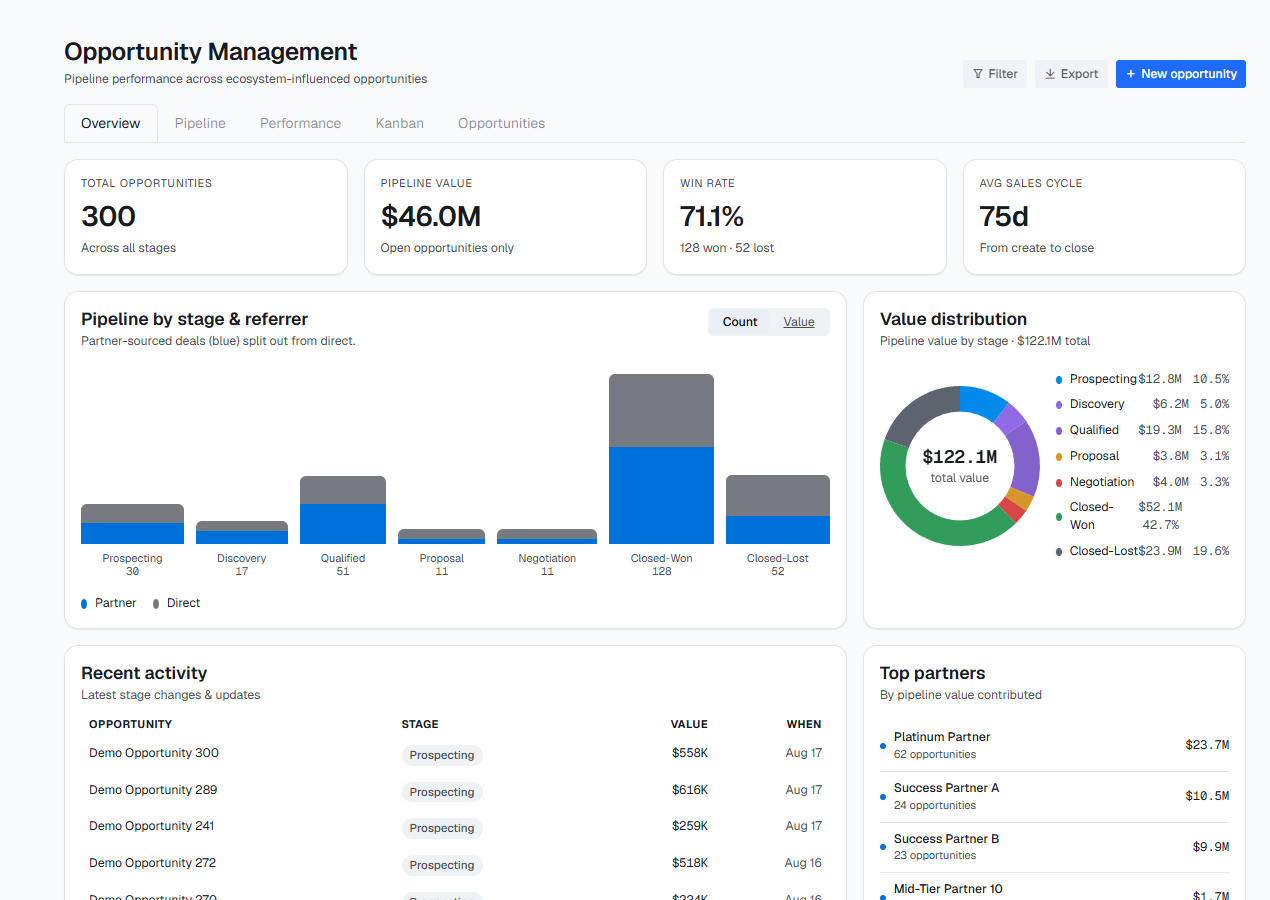Click the Closed-Lost bar's gray segment
1270x900 pixels.
778,495
